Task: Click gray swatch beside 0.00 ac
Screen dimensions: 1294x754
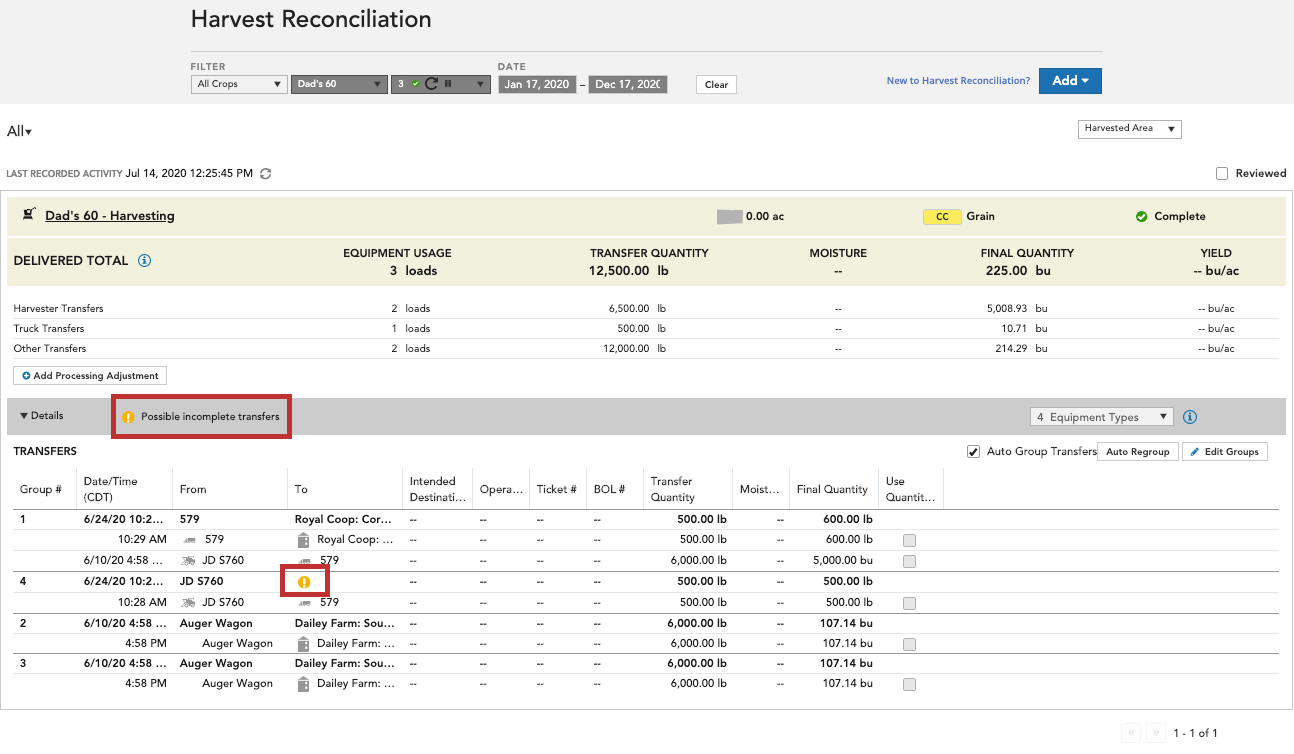Action: coord(730,216)
